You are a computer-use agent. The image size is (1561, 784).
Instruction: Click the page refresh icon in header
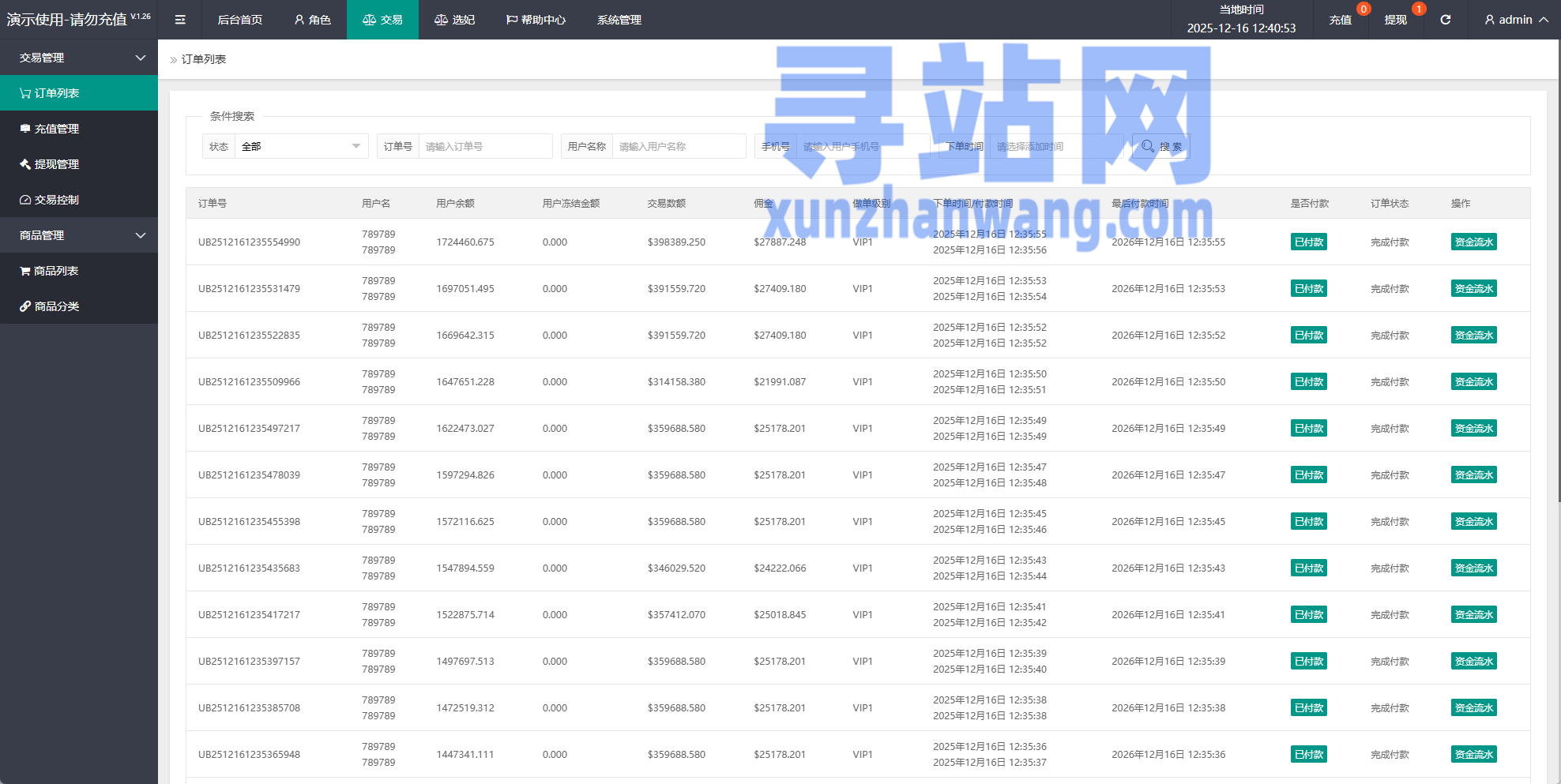[1445, 20]
